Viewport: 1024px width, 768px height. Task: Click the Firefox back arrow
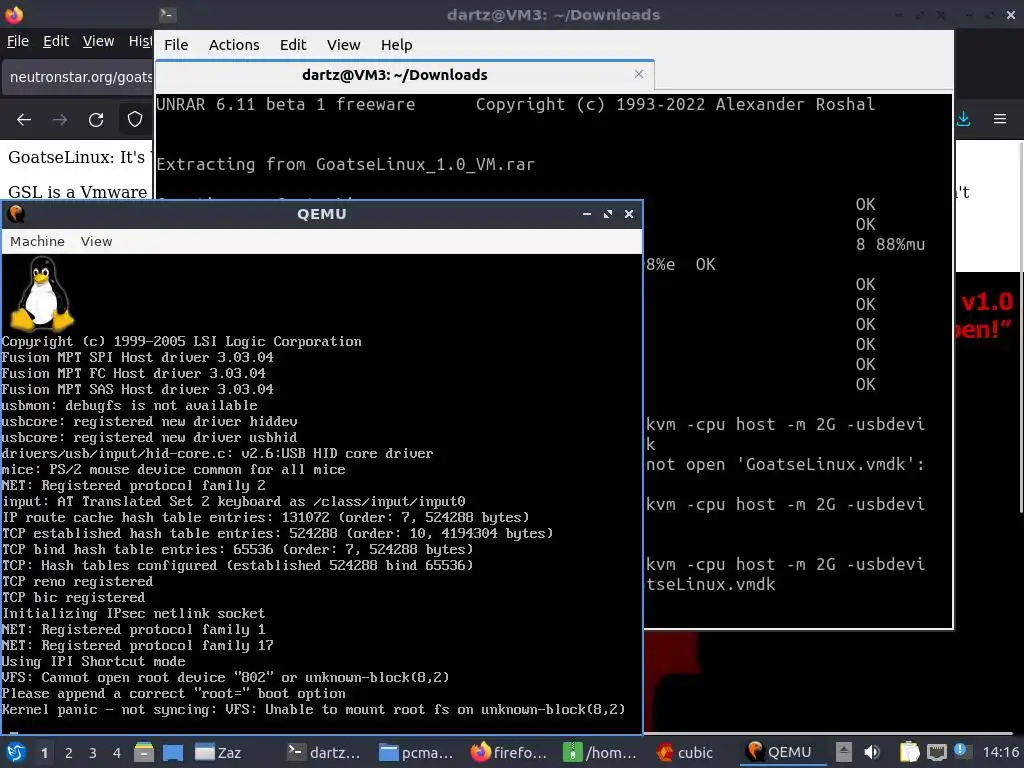coord(24,120)
